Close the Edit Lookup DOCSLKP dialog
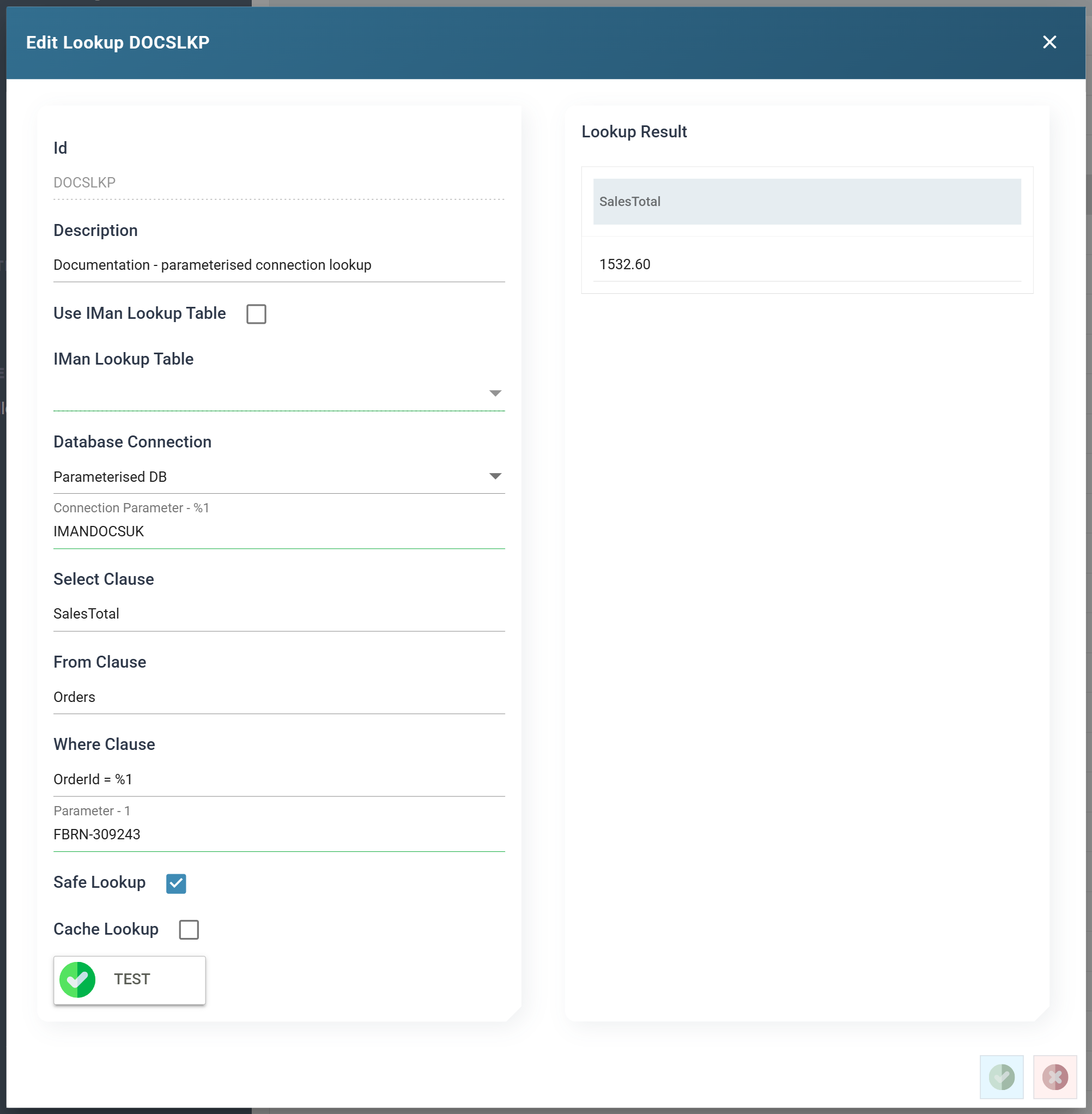 [1049, 43]
